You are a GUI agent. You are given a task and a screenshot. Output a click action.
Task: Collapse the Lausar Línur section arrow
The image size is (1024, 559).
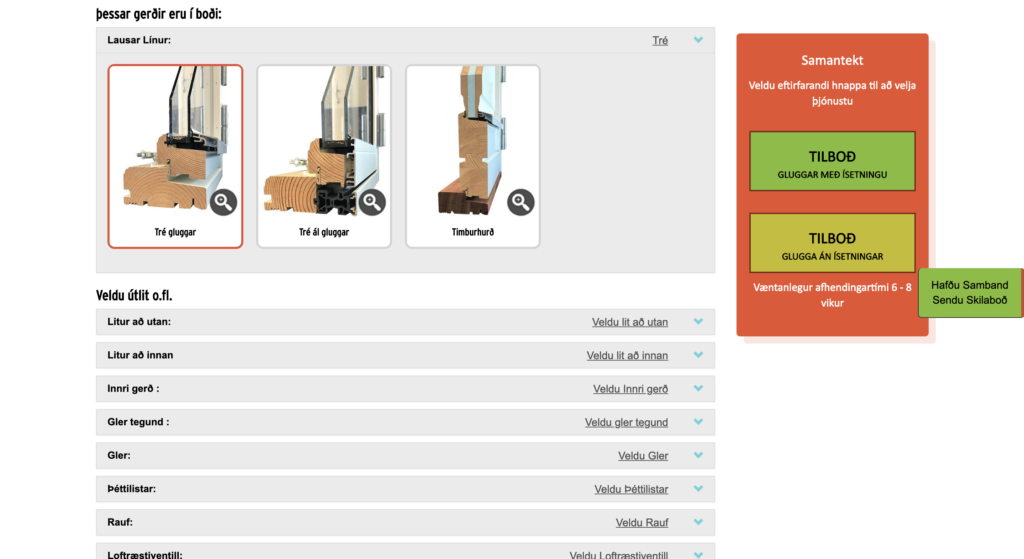[698, 41]
